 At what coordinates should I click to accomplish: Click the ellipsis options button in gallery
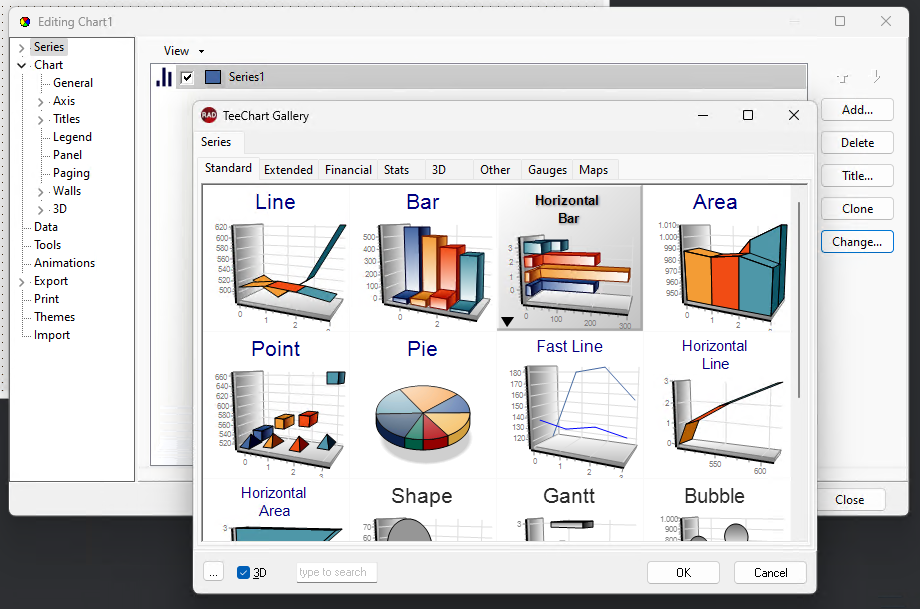[214, 572]
